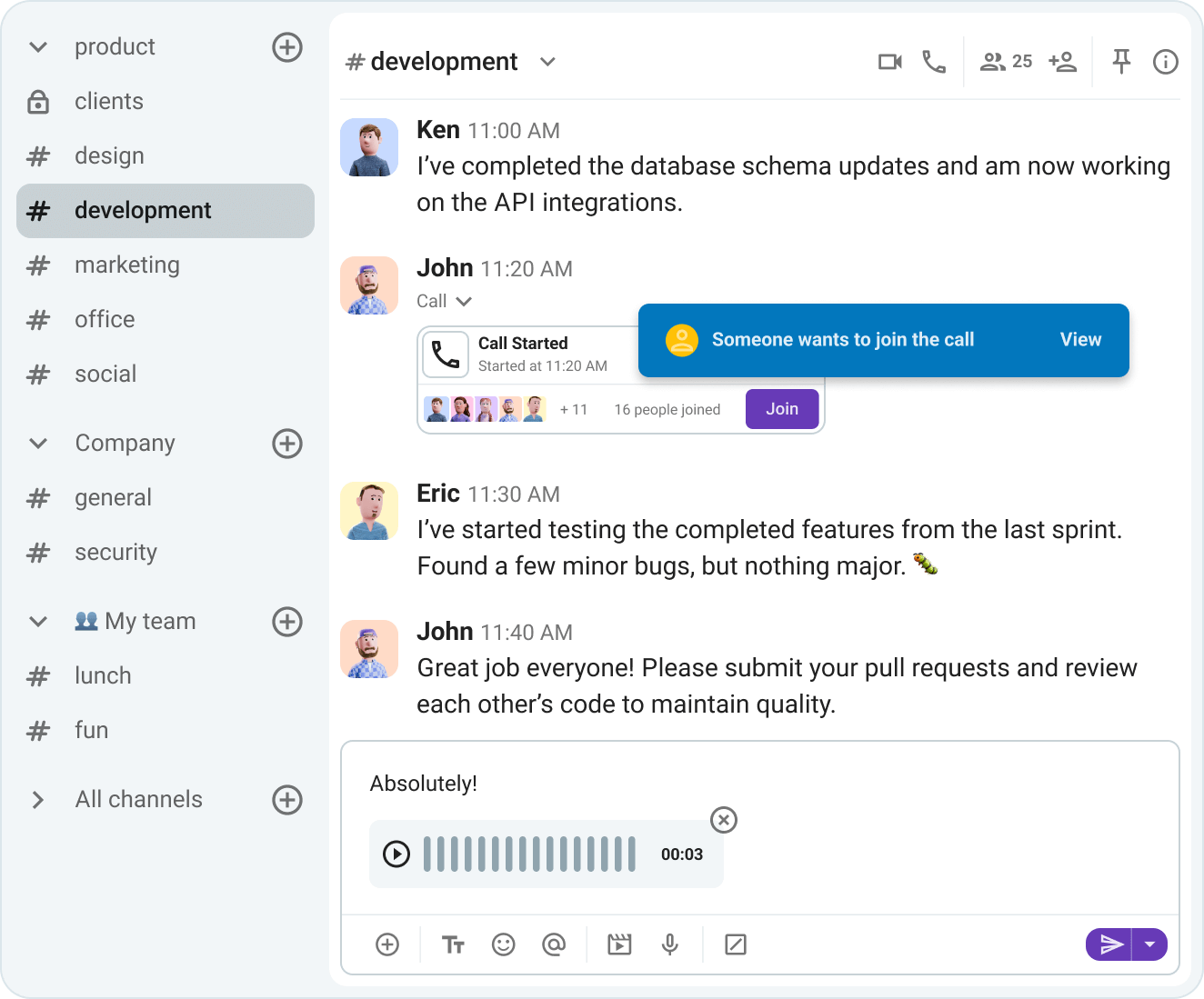Seek within the voice message waveform
Image resolution: width=1204 pixels, height=999 pixels.
(529, 854)
